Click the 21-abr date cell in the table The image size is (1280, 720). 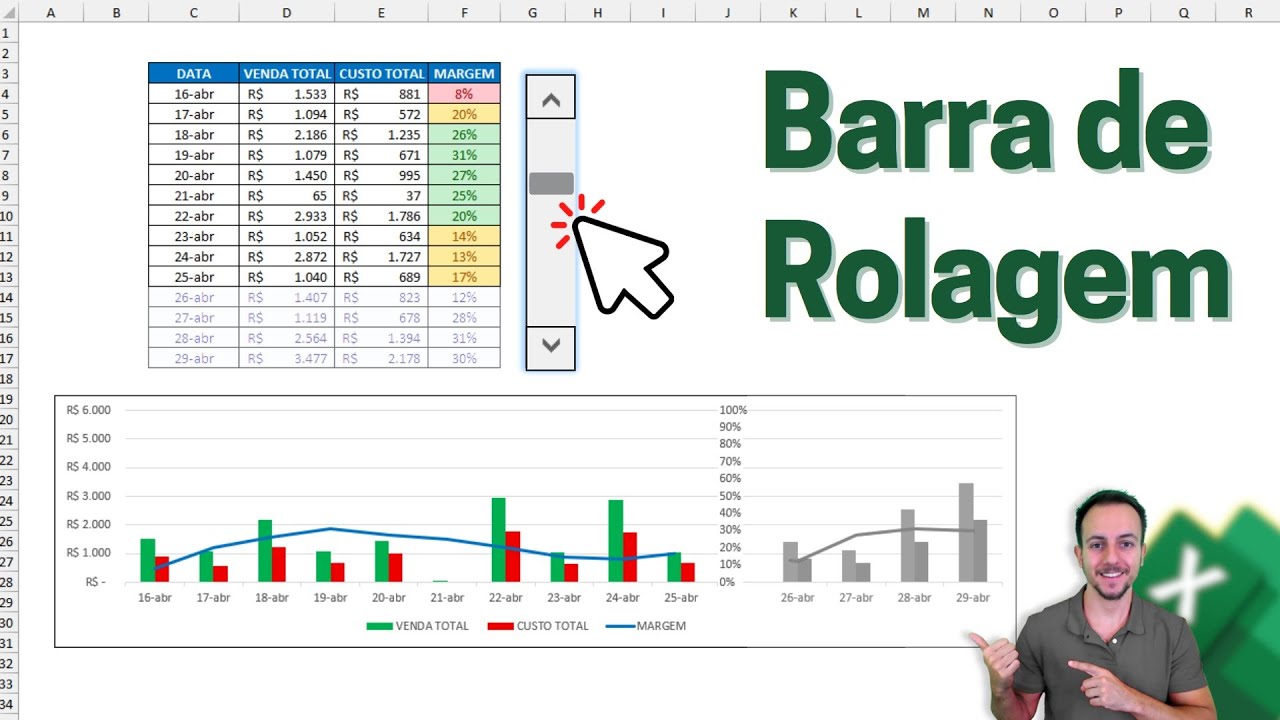pyautogui.click(x=194, y=196)
